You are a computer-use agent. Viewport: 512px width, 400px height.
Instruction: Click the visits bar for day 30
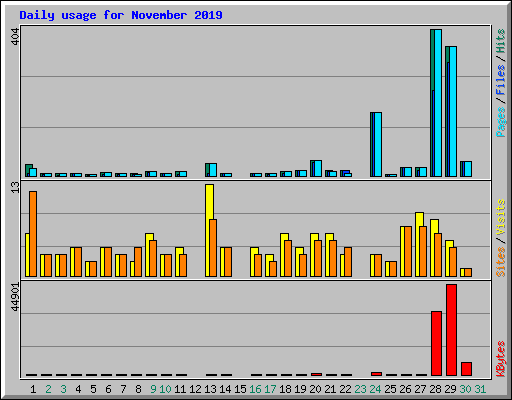(462, 272)
